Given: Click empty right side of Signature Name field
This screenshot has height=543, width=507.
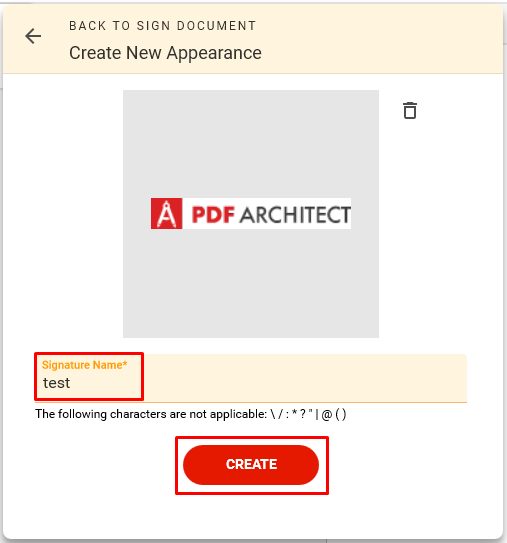Looking at the screenshot, I should [305, 378].
